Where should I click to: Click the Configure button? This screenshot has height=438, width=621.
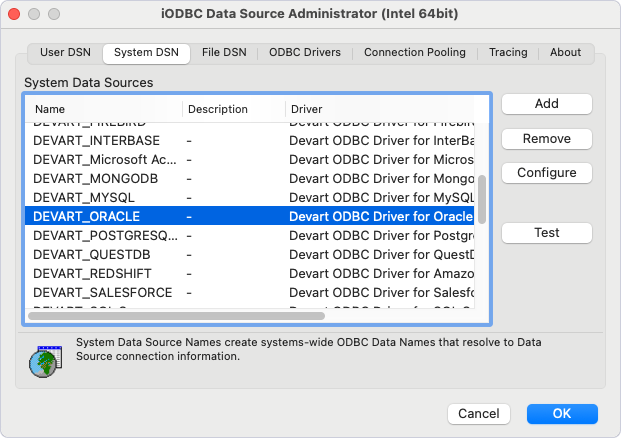point(546,173)
